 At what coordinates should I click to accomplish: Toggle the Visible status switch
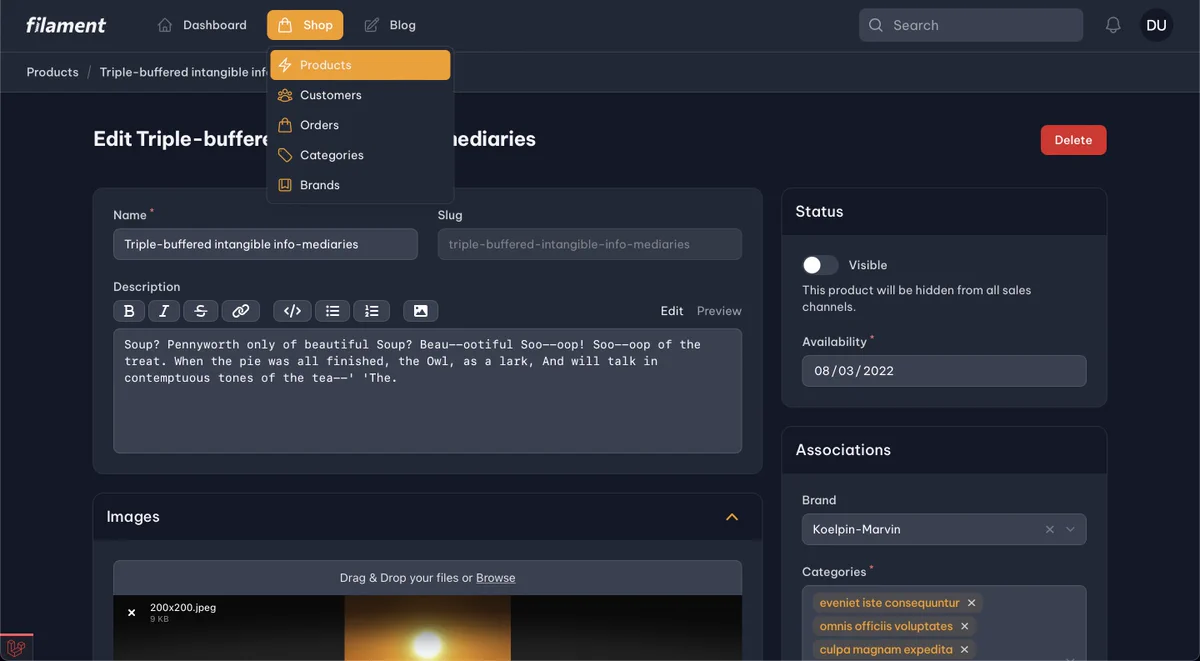coord(820,265)
